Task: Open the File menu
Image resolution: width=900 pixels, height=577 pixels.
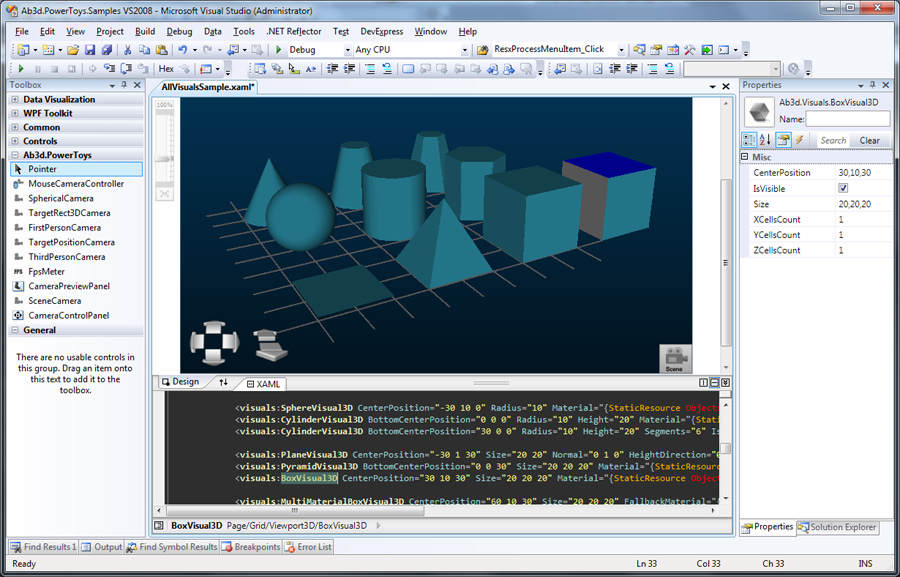Action: [x=22, y=32]
